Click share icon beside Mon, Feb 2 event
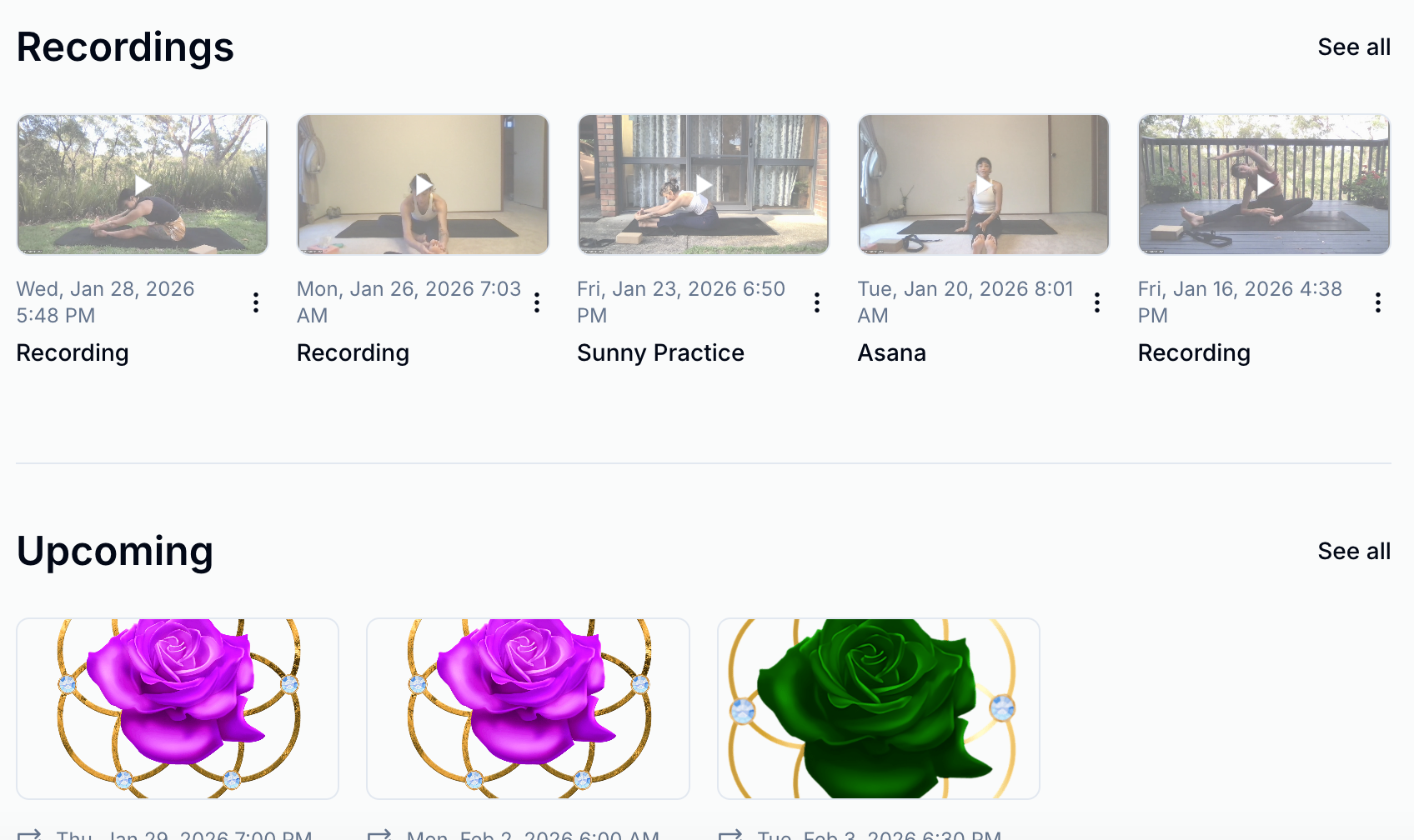Image resolution: width=1414 pixels, height=840 pixels. [379, 834]
